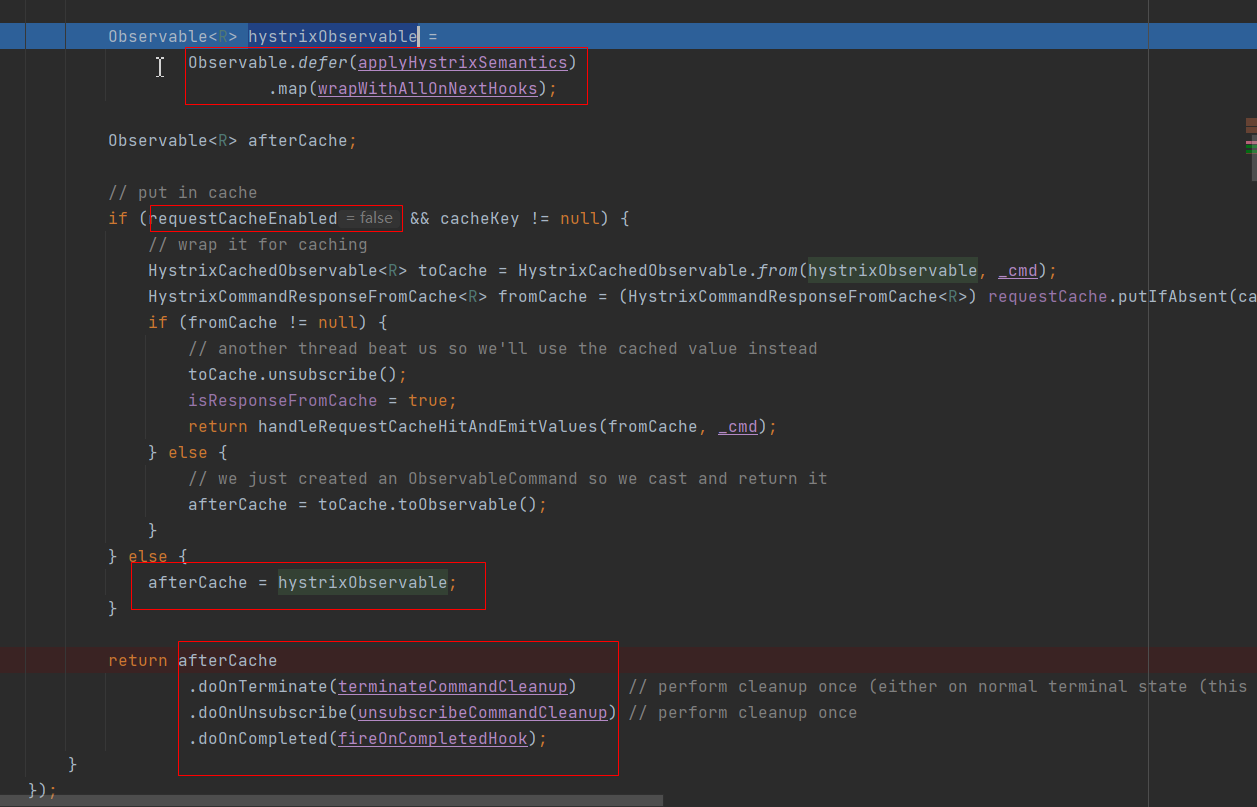The height and width of the screenshot is (807, 1257).
Task: Open the applyHystrixSemantics hyperlink
Action: click(x=462, y=62)
